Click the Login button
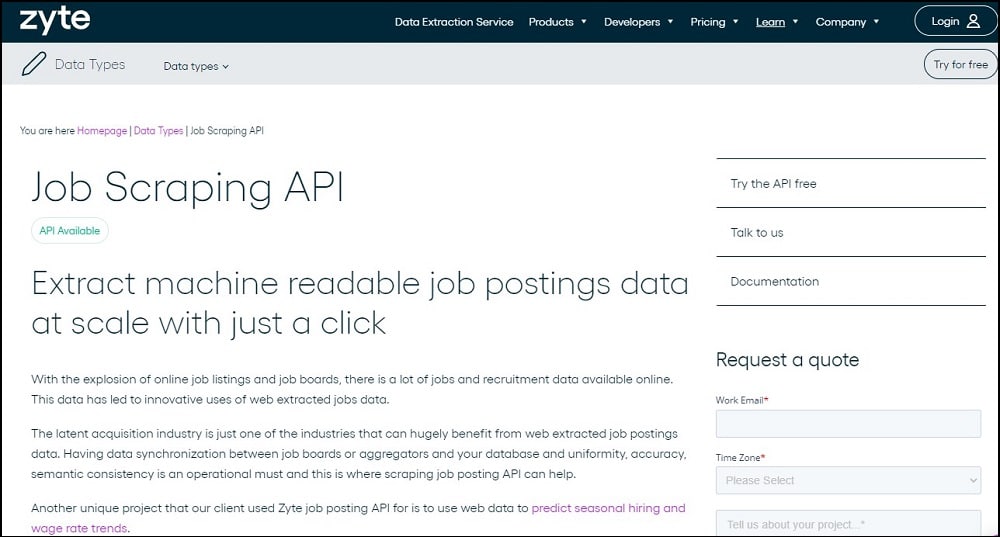1000x537 pixels. tap(955, 21)
